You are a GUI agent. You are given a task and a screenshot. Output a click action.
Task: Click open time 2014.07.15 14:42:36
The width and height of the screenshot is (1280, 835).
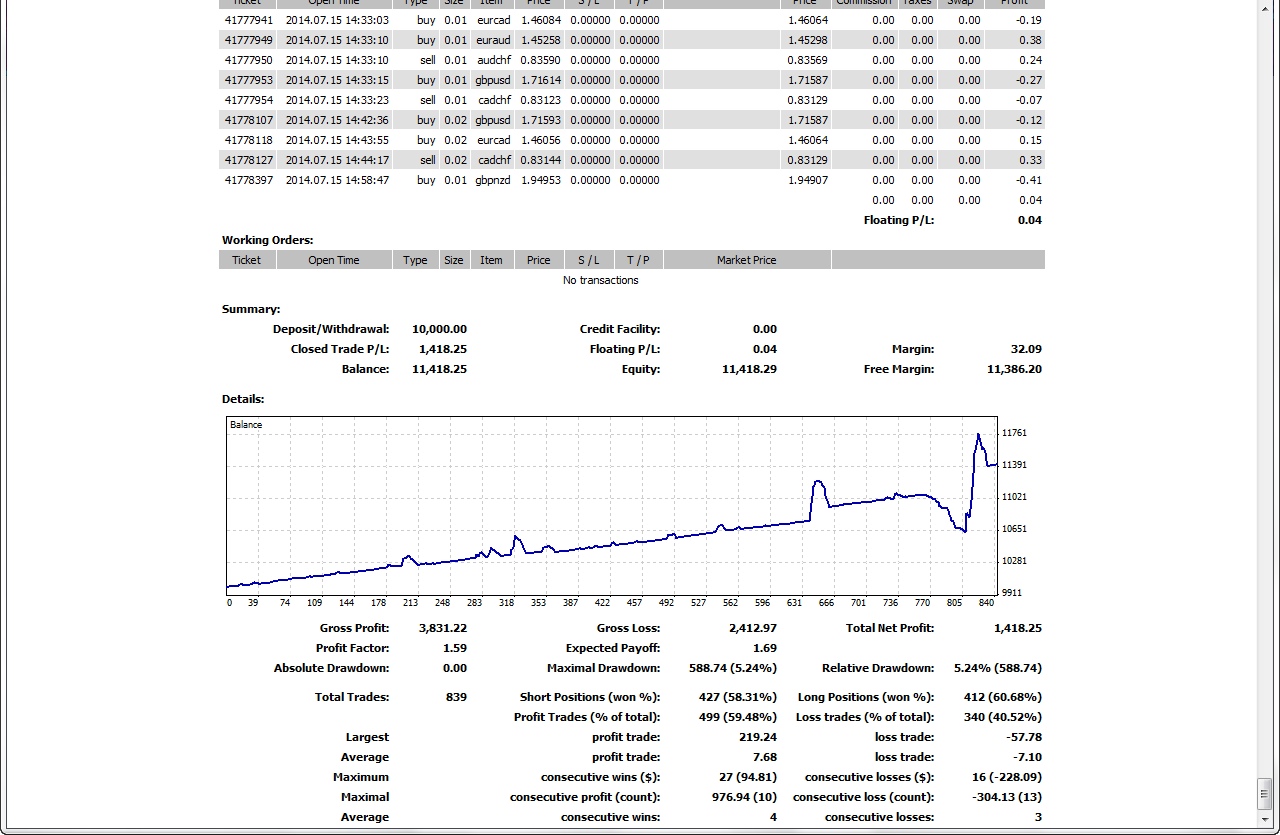click(337, 120)
